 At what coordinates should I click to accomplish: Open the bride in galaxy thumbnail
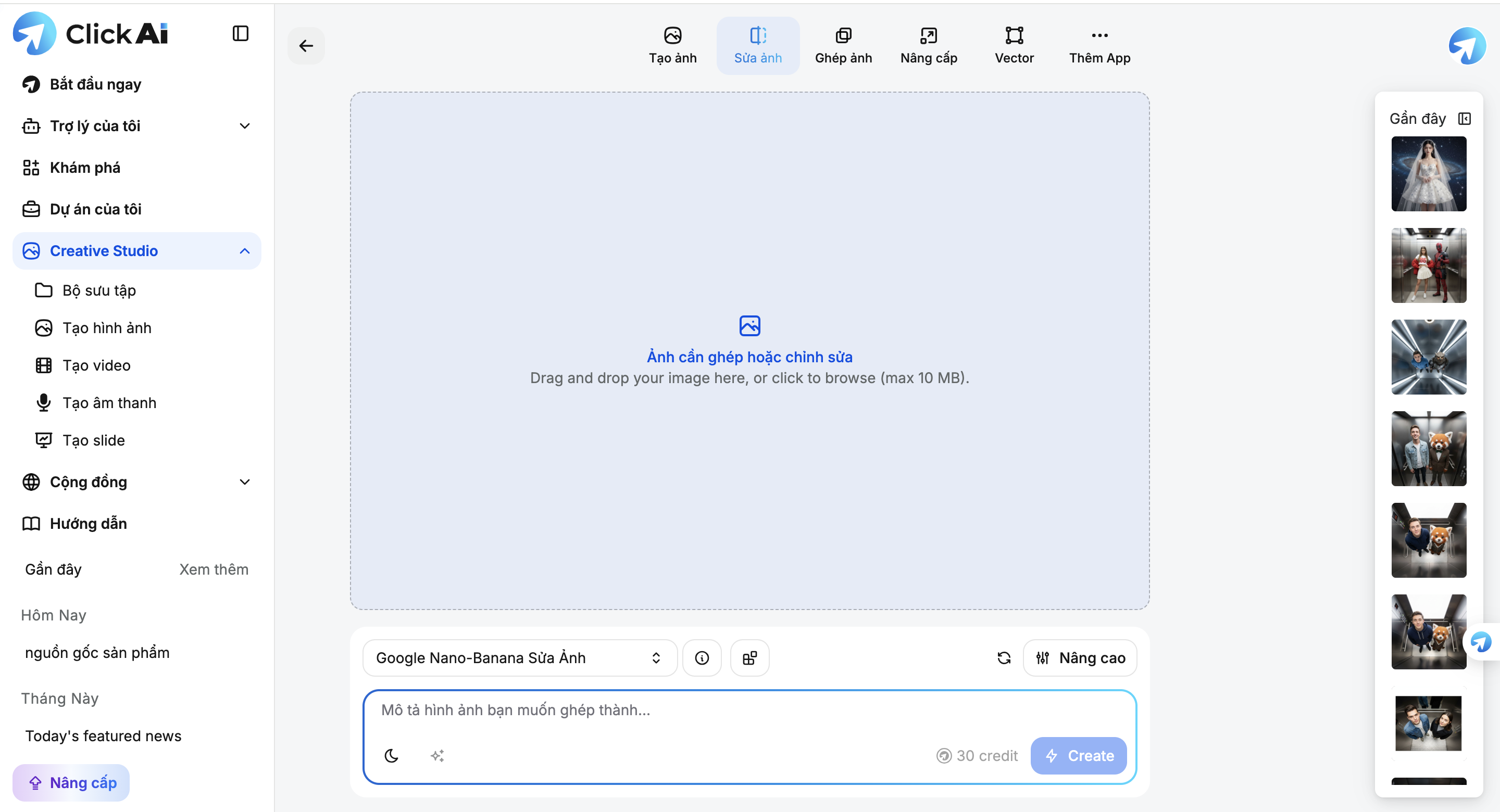click(1428, 173)
